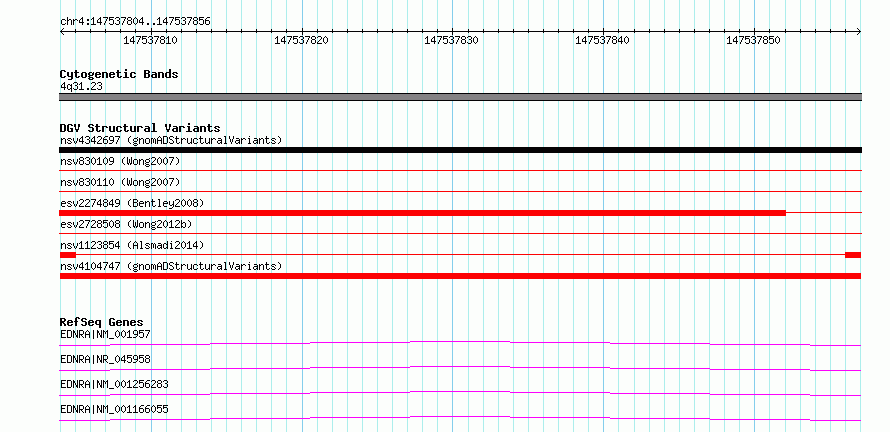The image size is (890, 432).
Task: Open the nsv830110 (Wong2007) variant label
Action: click(120, 182)
